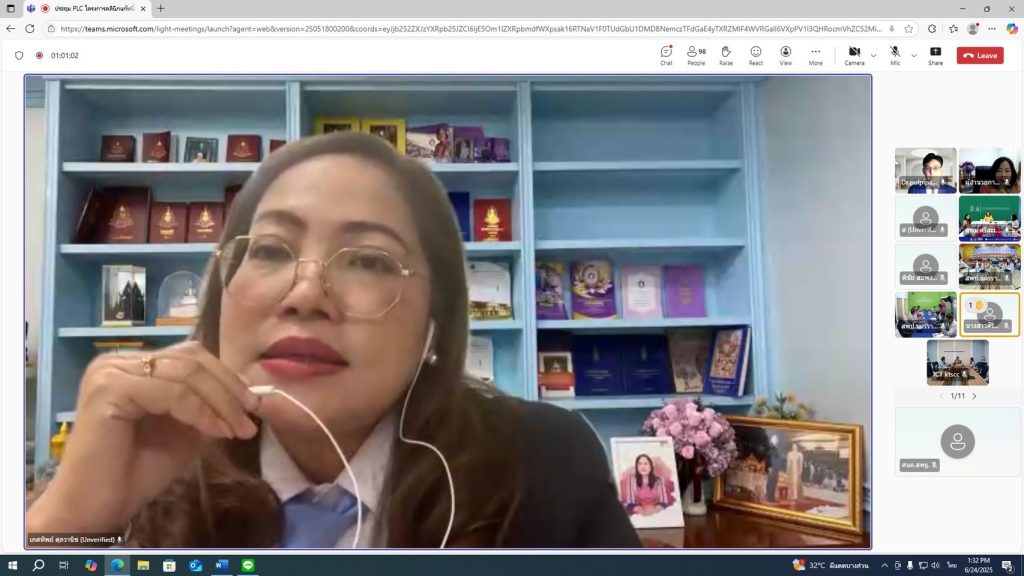Show hidden system tray icons chevron

click(x=884, y=565)
